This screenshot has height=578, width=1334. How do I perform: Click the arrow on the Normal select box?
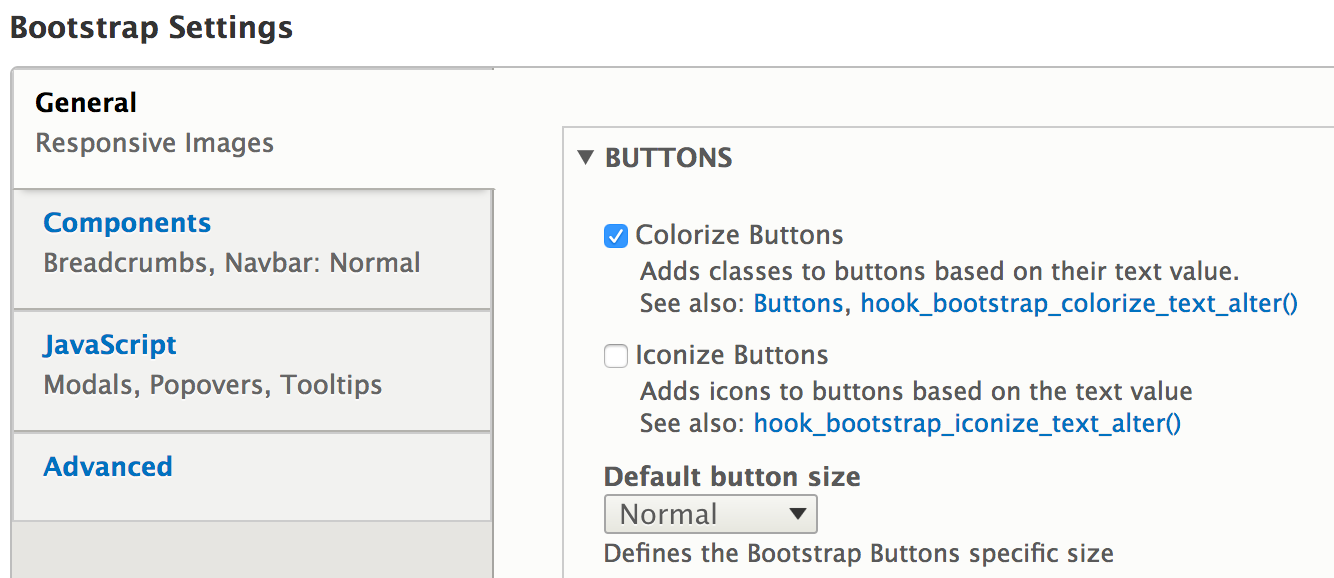[x=797, y=514]
